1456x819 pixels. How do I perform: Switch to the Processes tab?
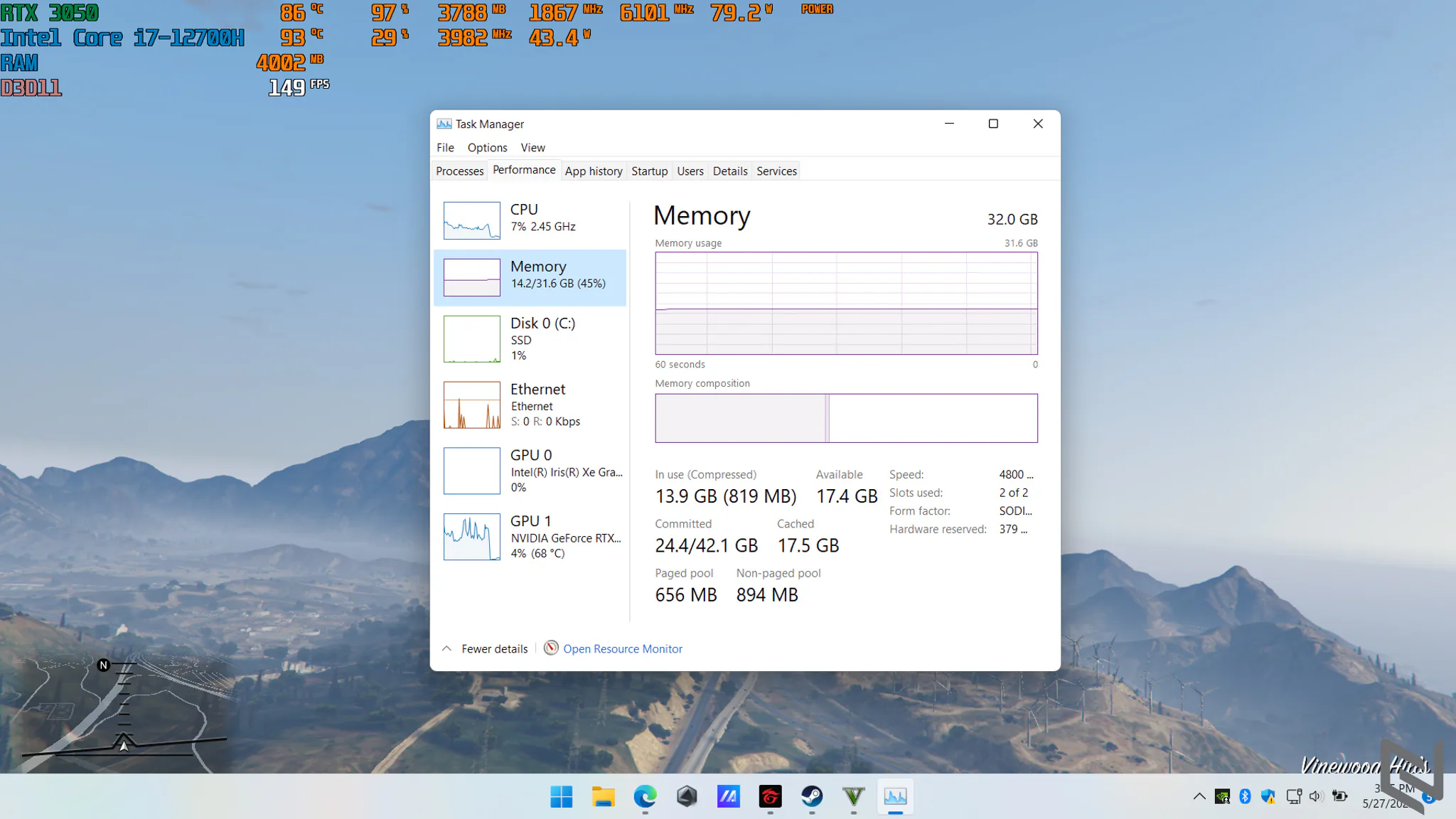point(459,171)
